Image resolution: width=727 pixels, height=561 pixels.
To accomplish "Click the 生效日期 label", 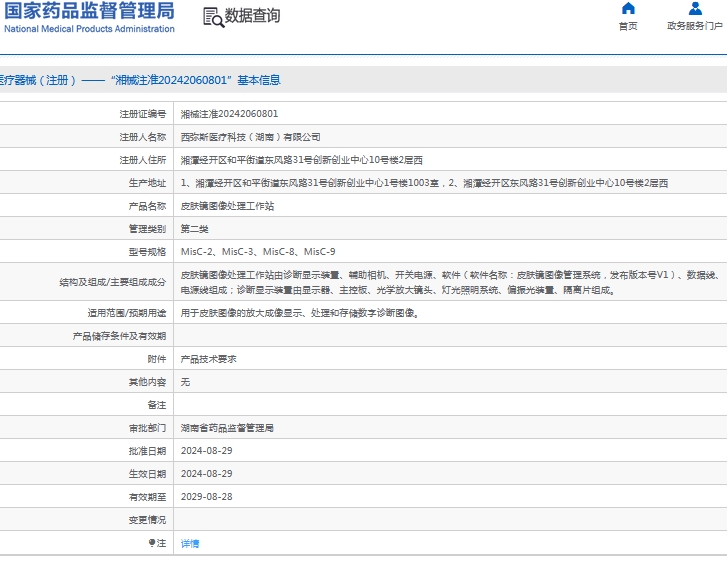I will tap(147, 474).
